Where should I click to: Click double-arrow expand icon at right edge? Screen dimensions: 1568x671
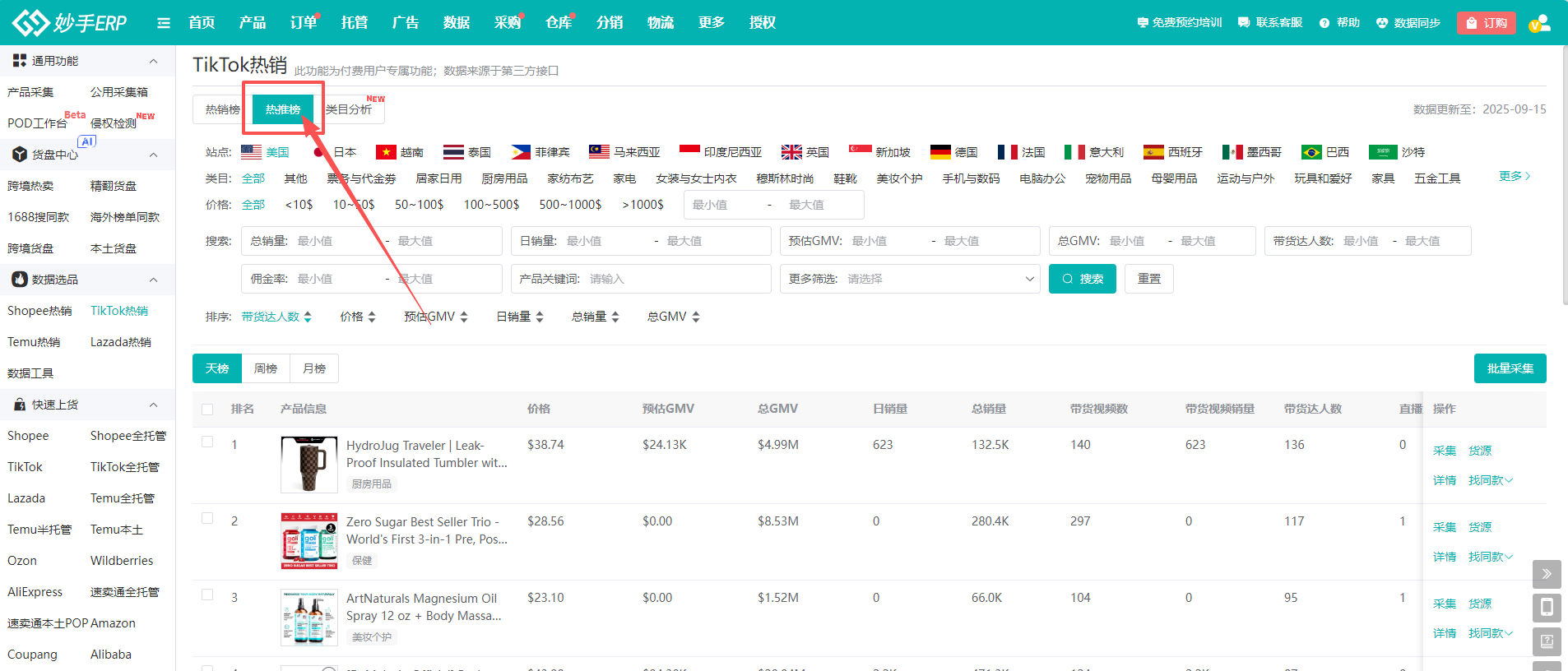click(x=1547, y=574)
